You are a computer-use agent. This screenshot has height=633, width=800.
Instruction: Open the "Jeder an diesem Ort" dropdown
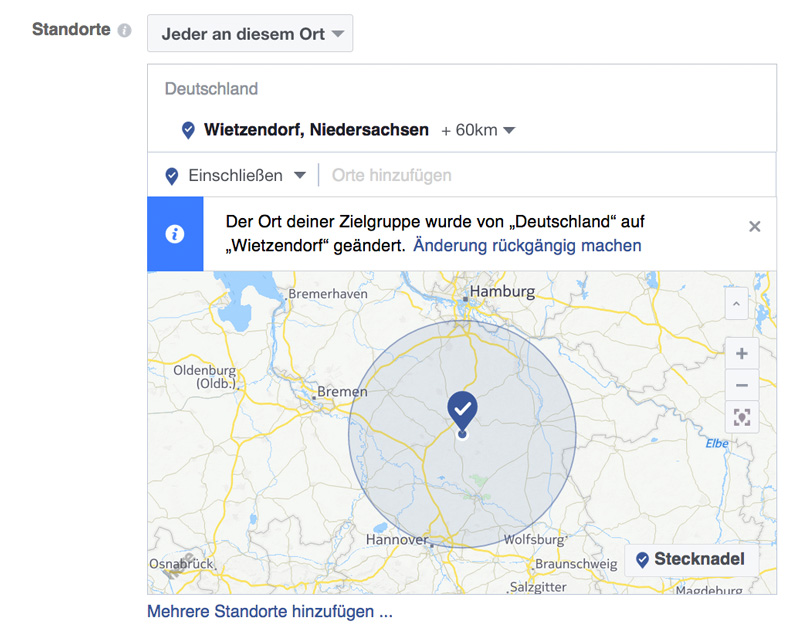pyautogui.click(x=250, y=33)
